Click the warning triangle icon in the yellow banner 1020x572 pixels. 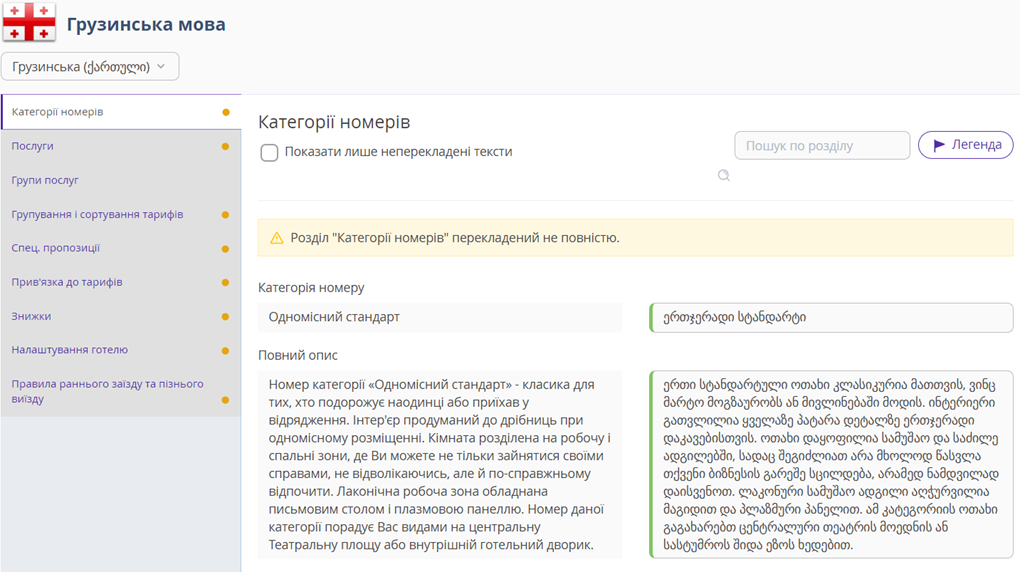[276, 238]
